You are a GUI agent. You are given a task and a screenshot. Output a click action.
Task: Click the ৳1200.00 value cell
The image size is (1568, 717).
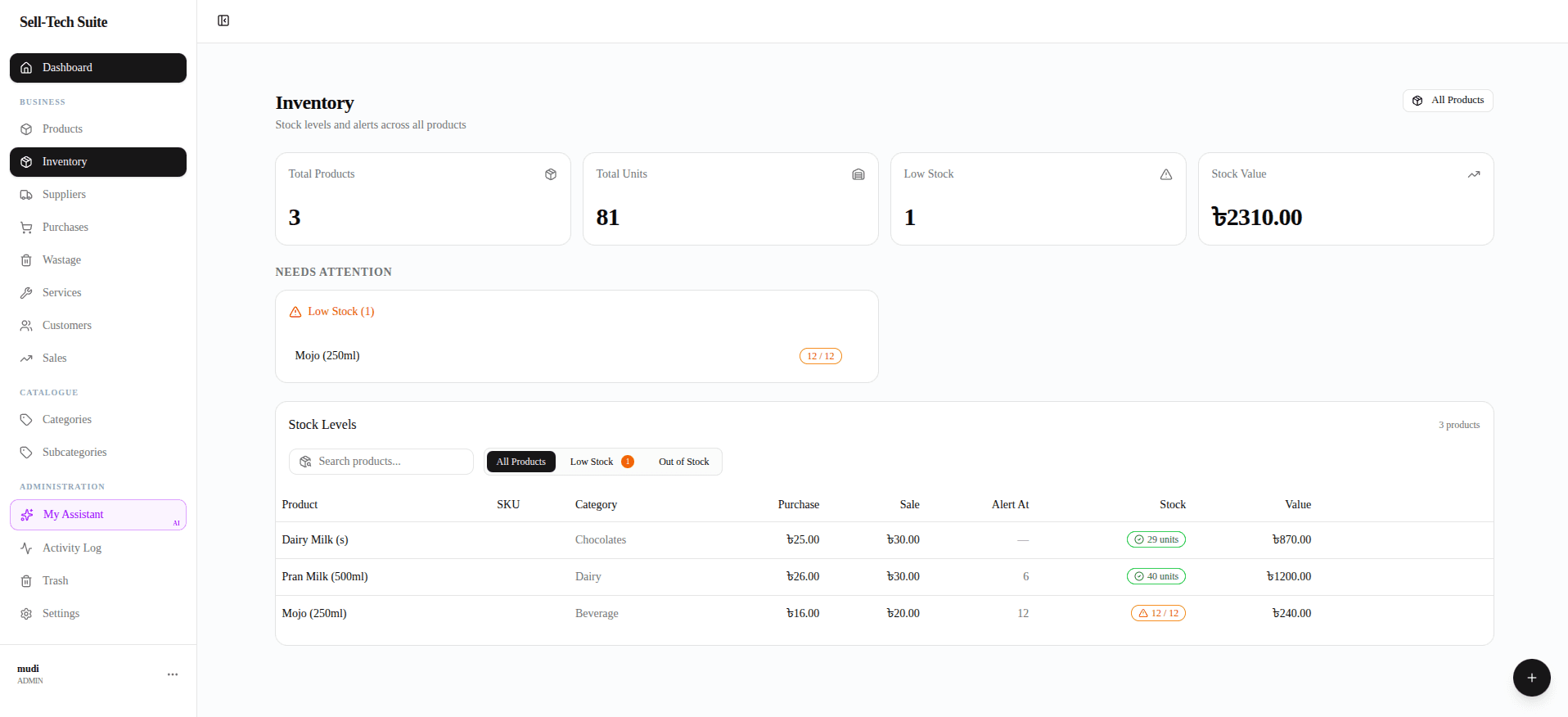coord(1289,577)
